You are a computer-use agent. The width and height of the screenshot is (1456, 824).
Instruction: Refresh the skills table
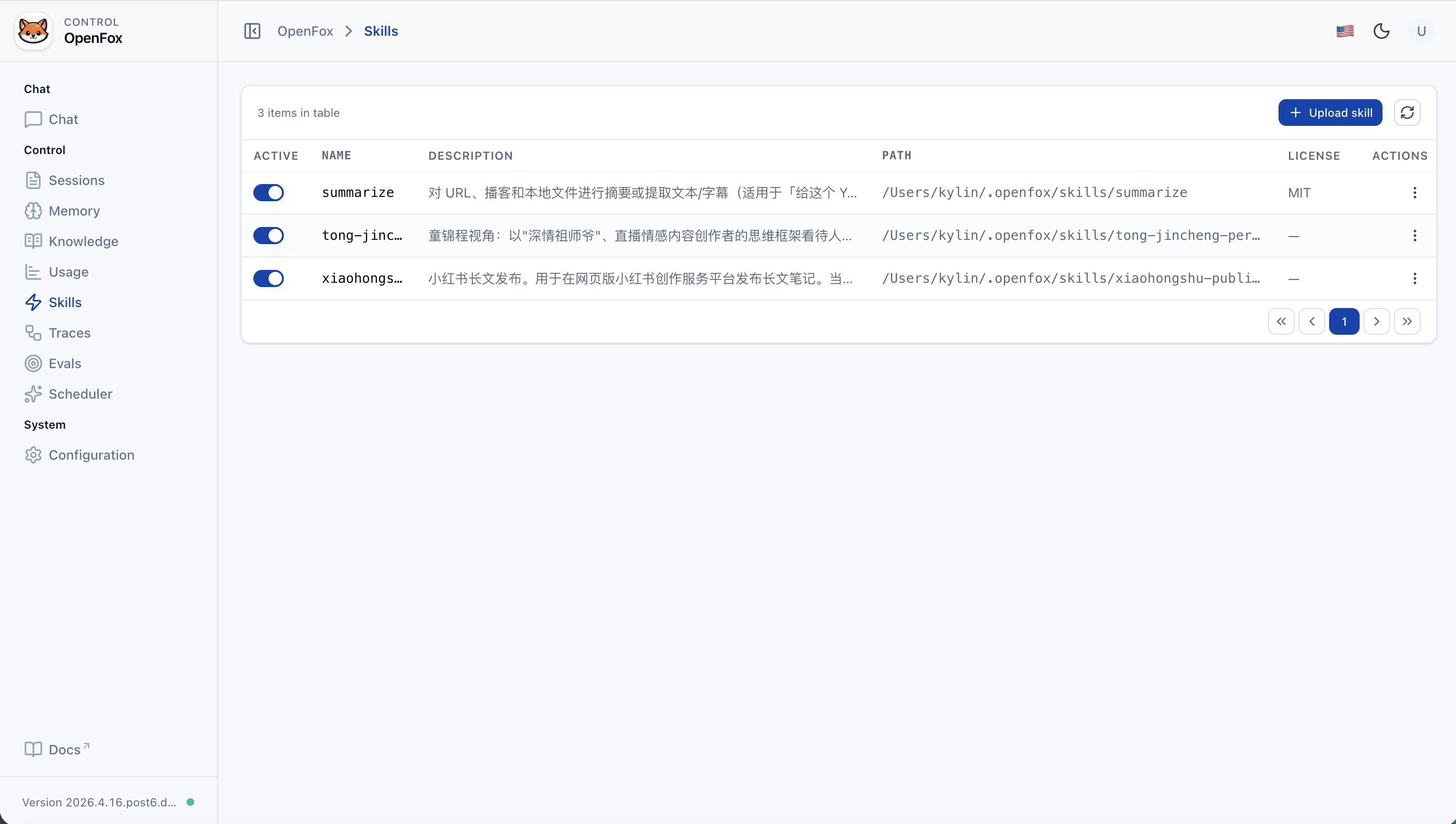[x=1408, y=112]
